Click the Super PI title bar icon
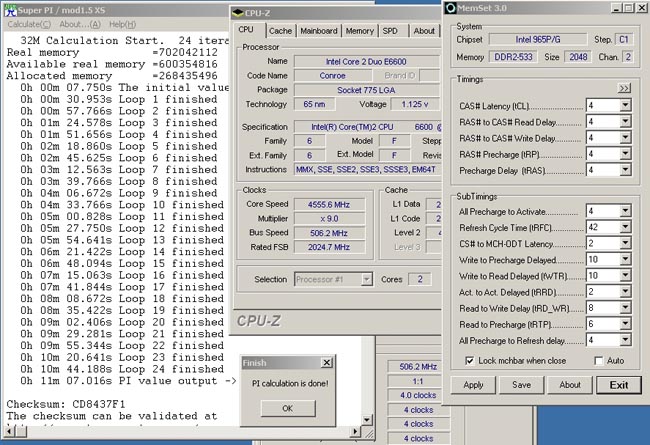Viewport: 650px width, 445px height. click(10, 10)
